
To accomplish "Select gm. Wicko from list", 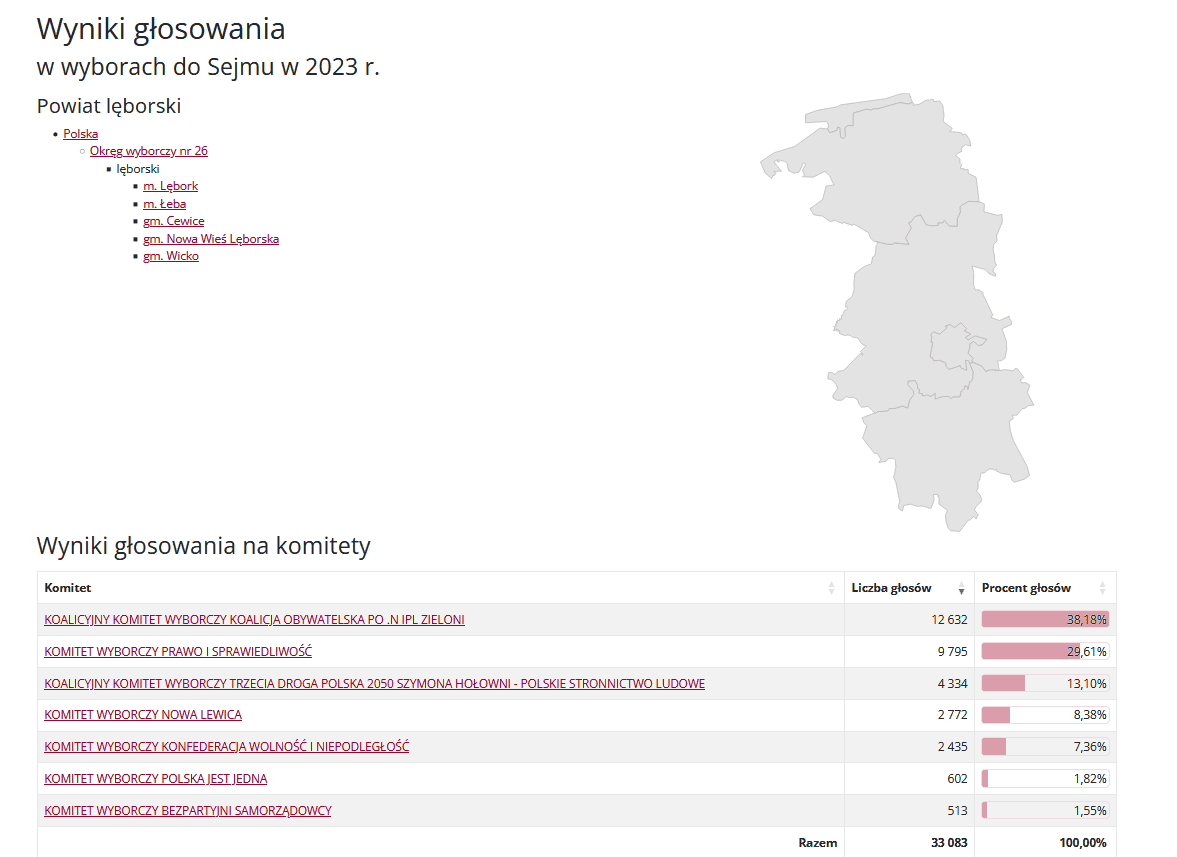I will [170, 256].
